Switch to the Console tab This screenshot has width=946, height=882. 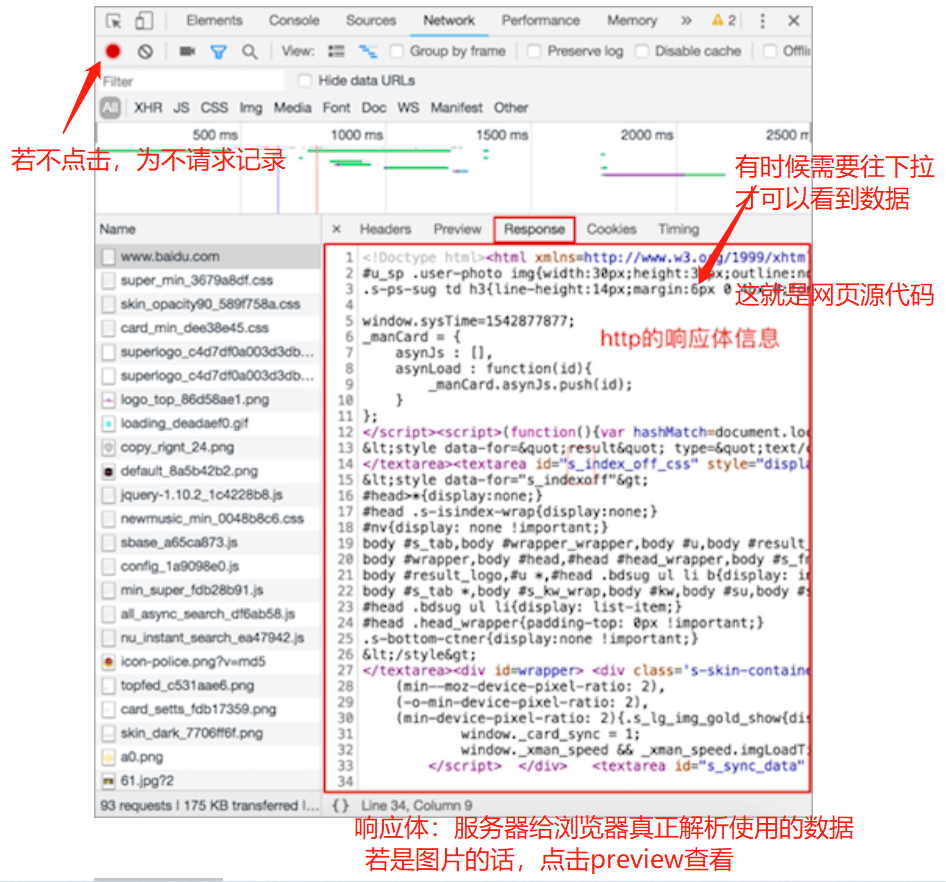click(294, 21)
